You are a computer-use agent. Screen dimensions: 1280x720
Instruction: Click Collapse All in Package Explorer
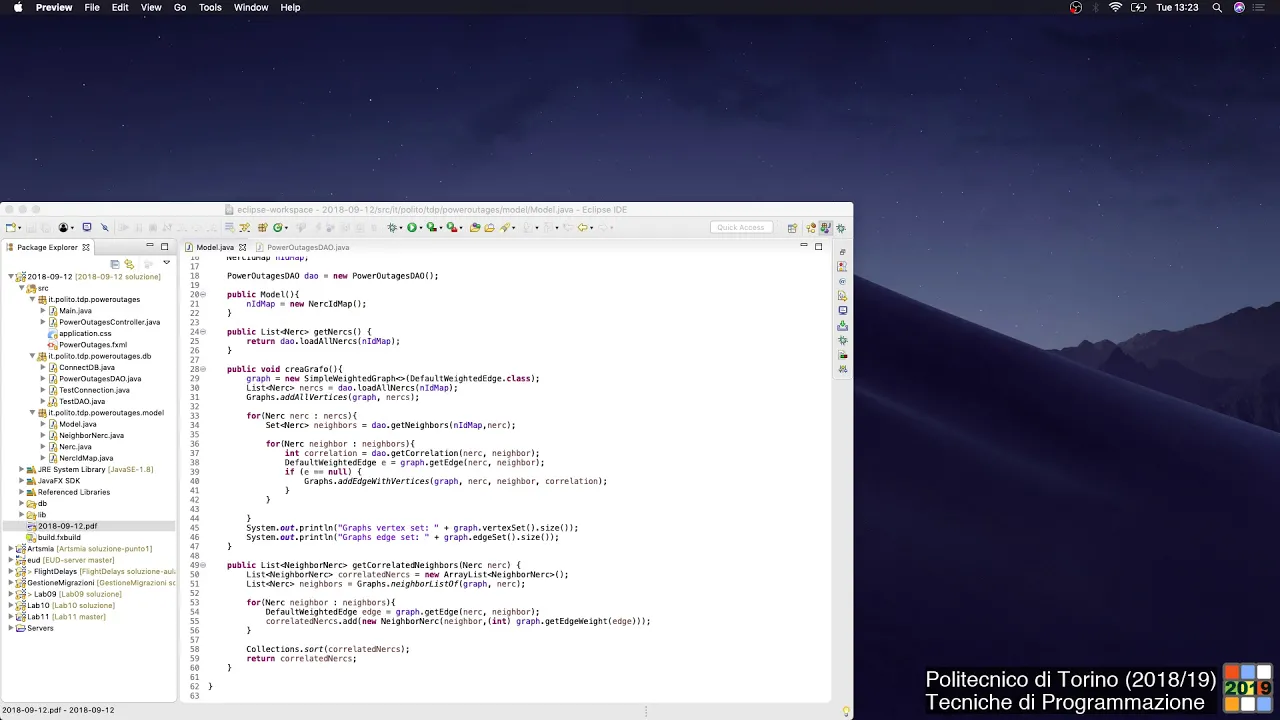pyautogui.click(x=115, y=264)
